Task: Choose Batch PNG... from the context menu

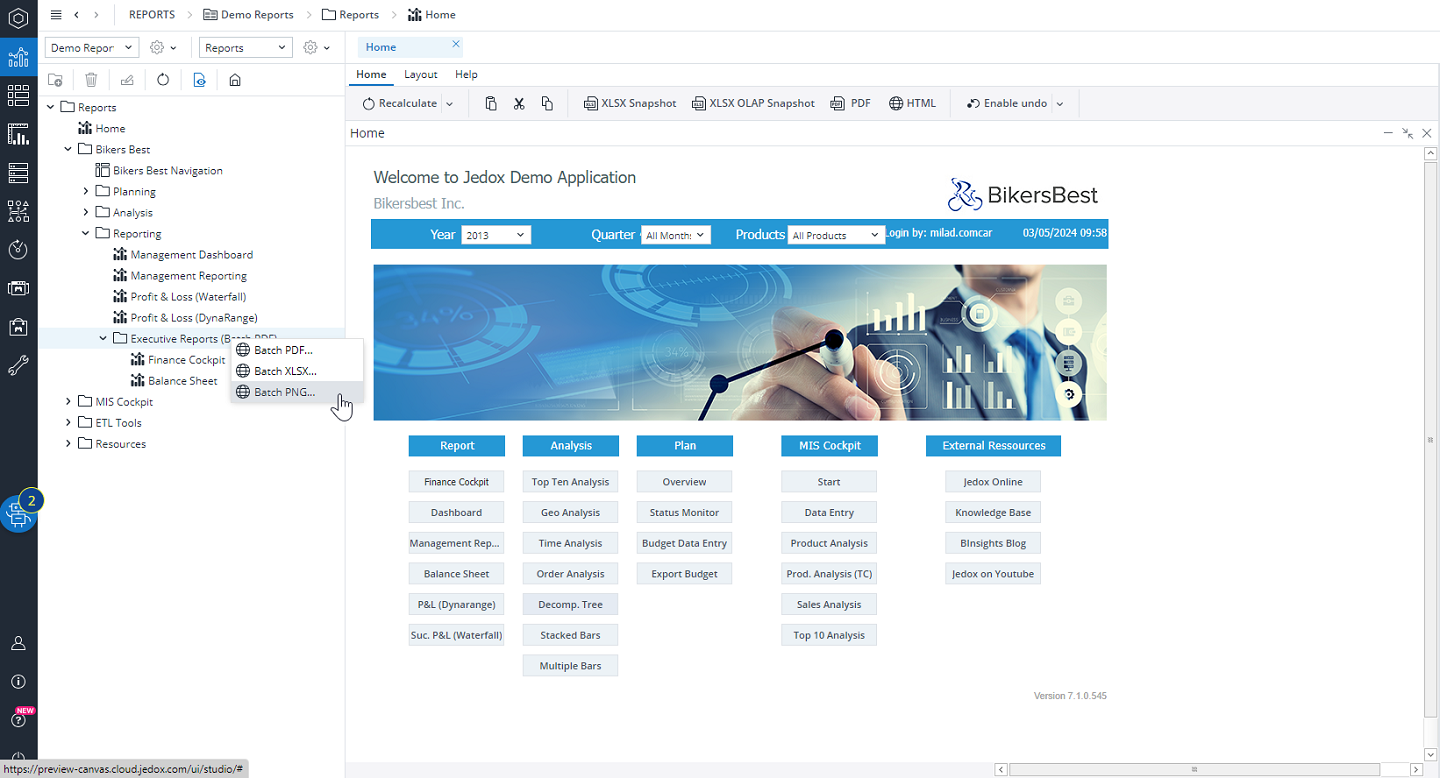Action: [284, 392]
